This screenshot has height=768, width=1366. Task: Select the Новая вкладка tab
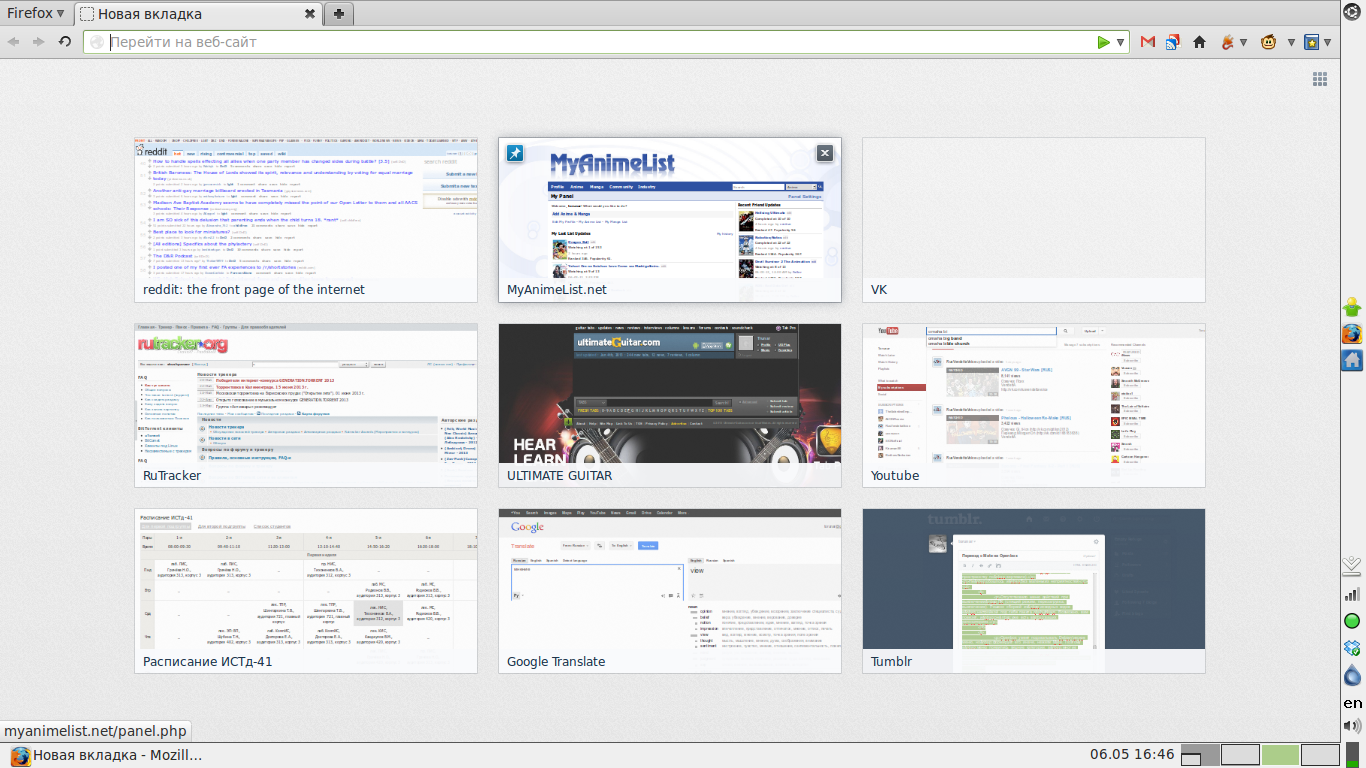[197, 14]
